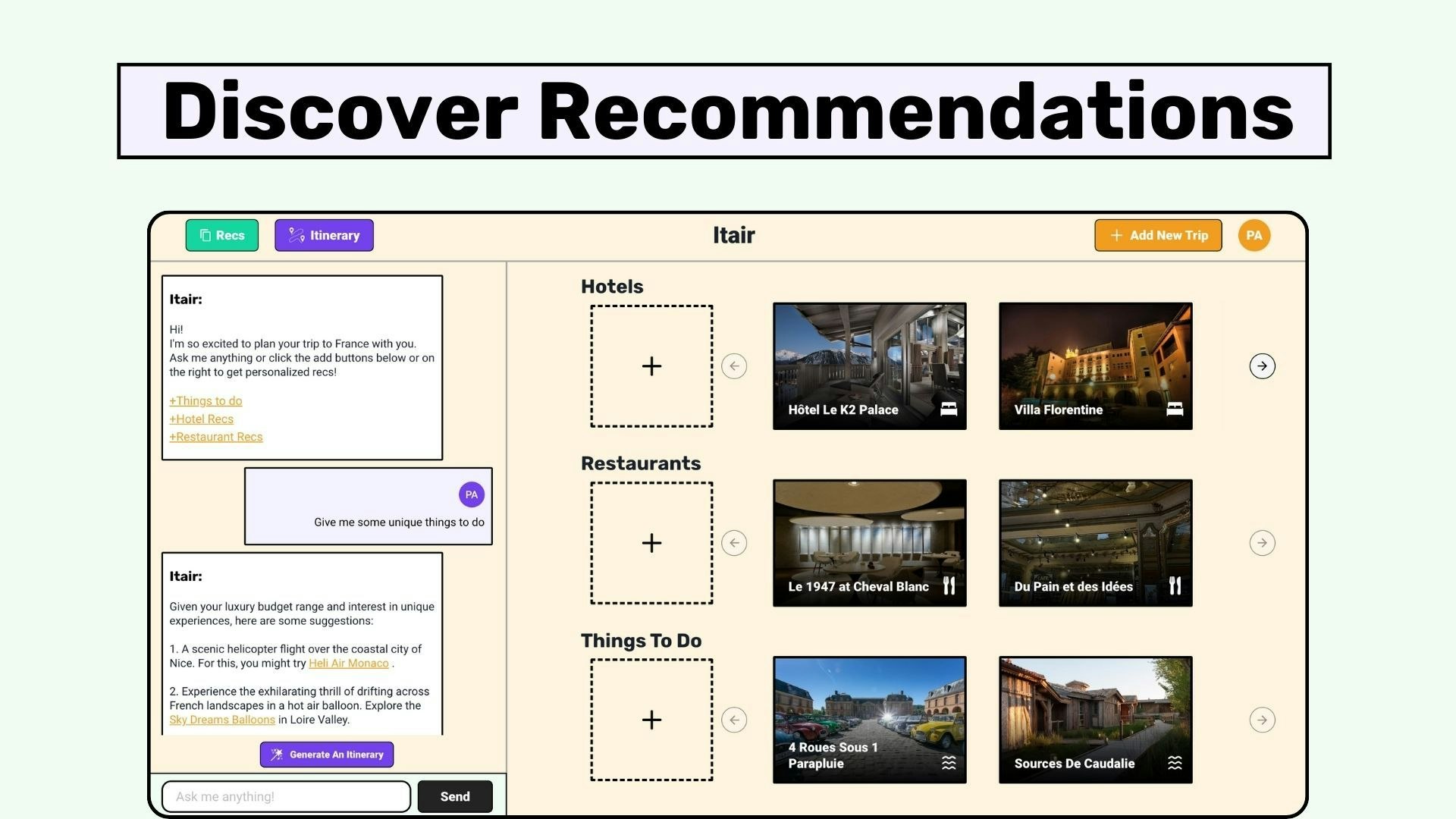Add a hotel via dashed plus box
1456x819 pixels.
pos(651,366)
